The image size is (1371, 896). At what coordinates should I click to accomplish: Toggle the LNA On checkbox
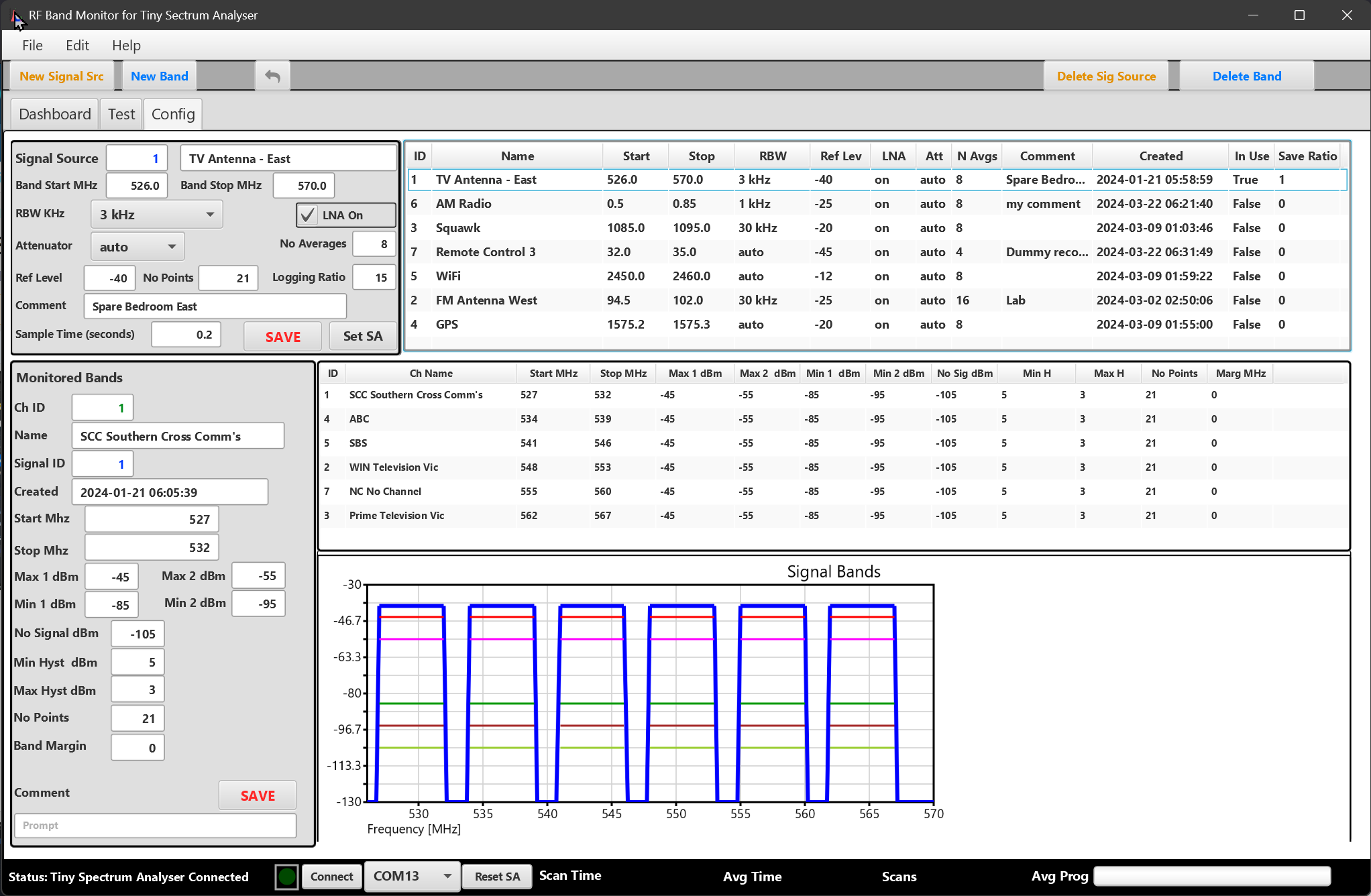click(x=308, y=215)
